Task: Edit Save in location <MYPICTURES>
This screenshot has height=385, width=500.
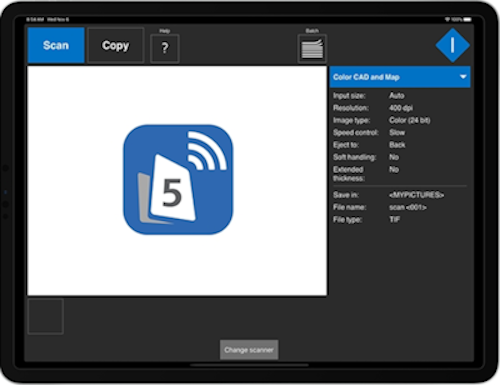Action: 416,195
